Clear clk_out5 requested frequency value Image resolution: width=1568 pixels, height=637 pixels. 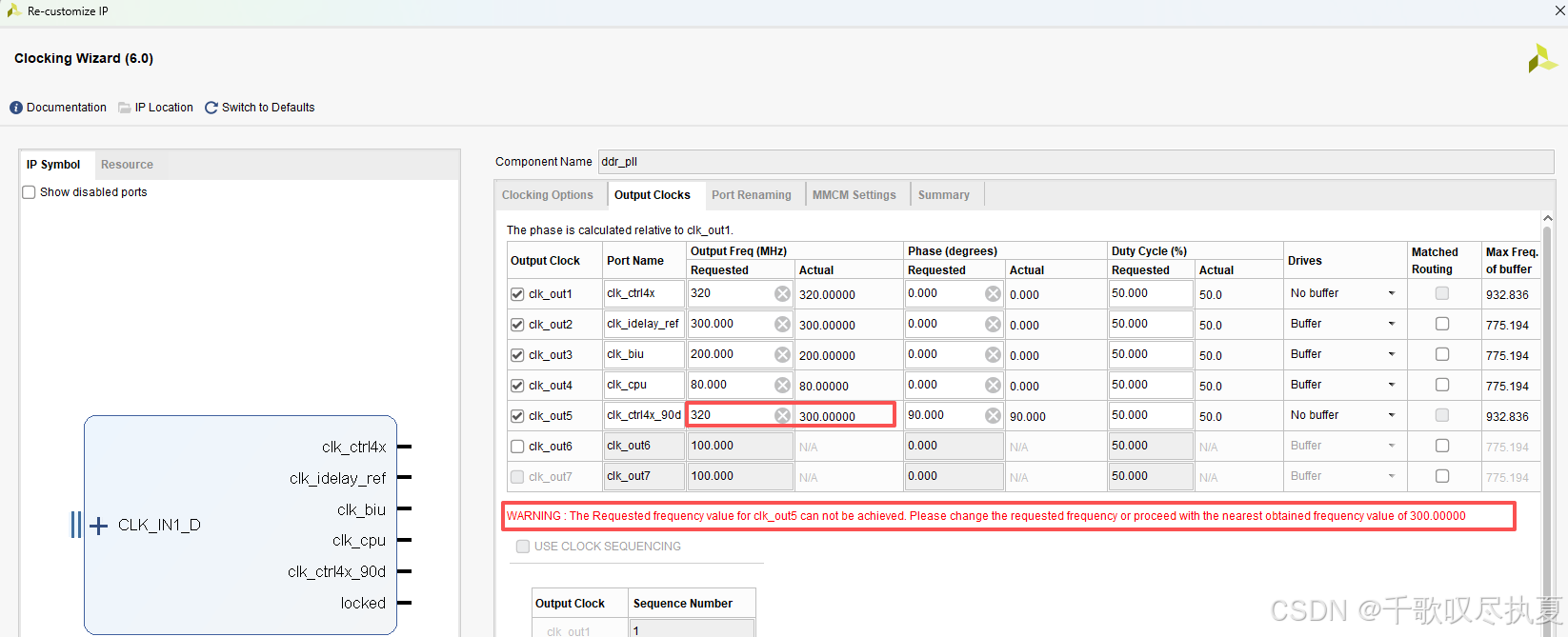(x=782, y=416)
